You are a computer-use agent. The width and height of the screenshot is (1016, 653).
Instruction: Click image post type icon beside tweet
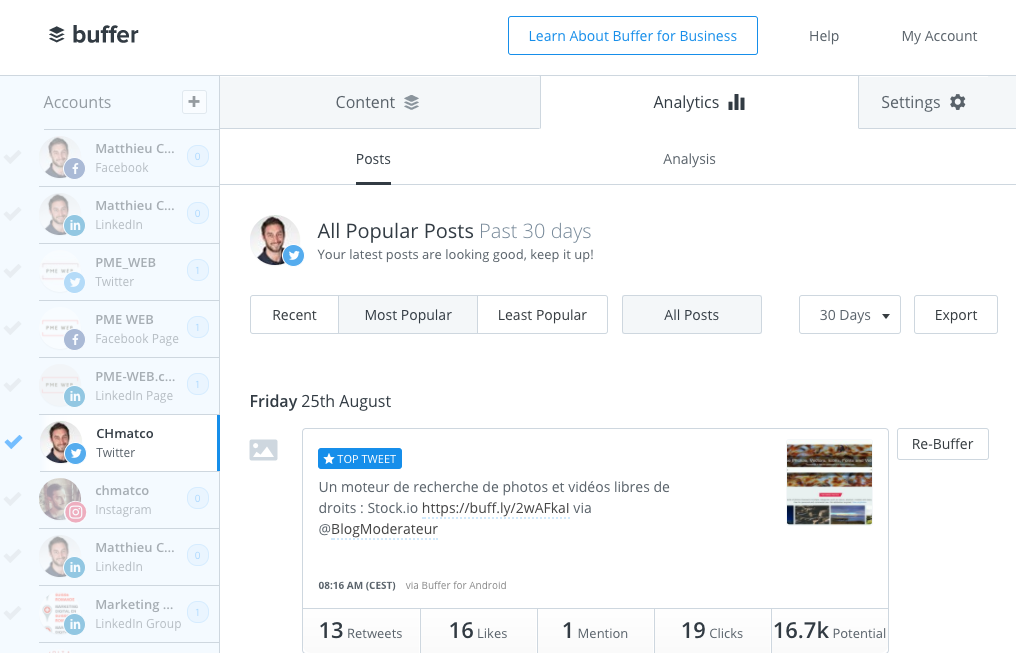coord(264,450)
